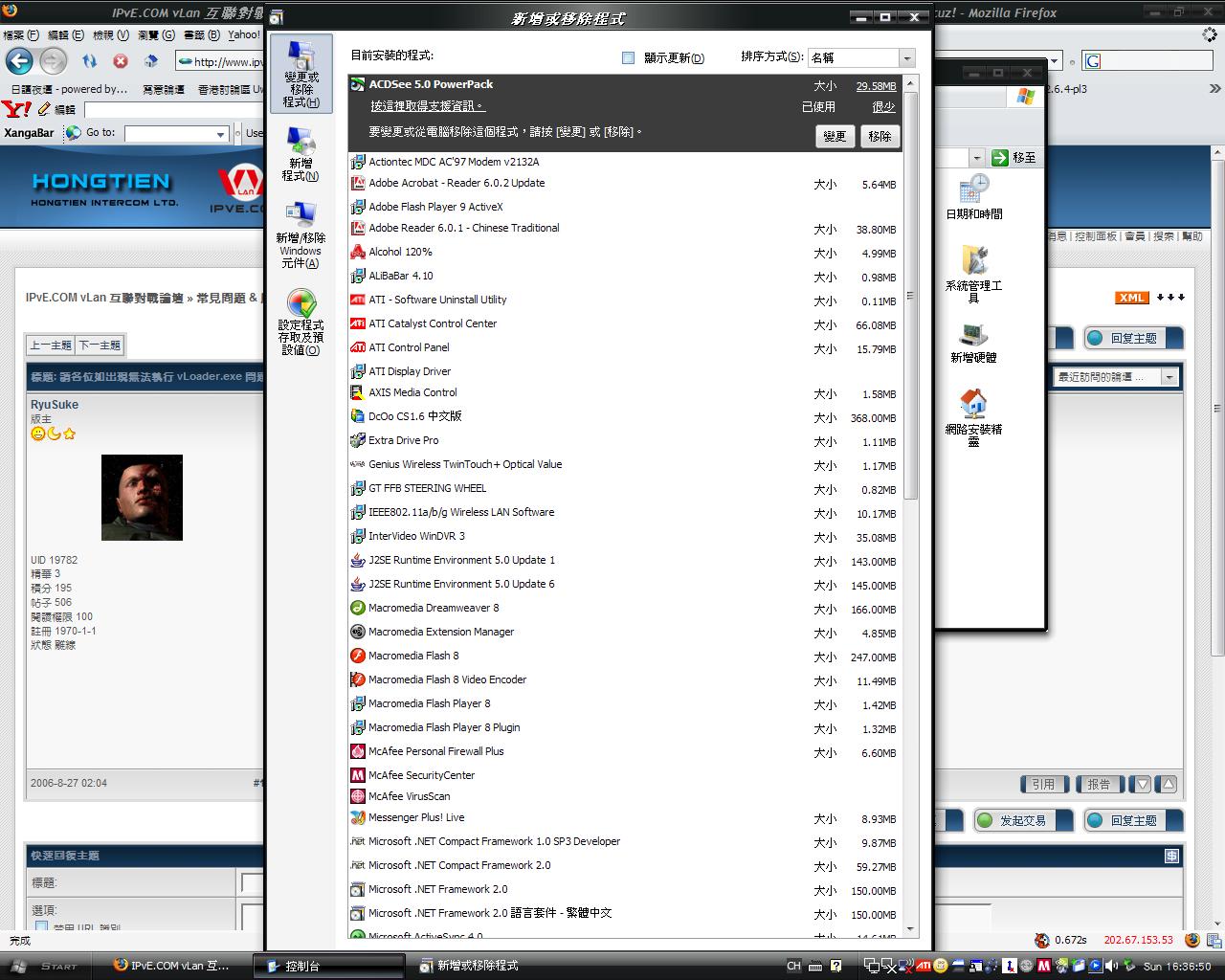Click the 上一主題 forum button

point(51,345)
